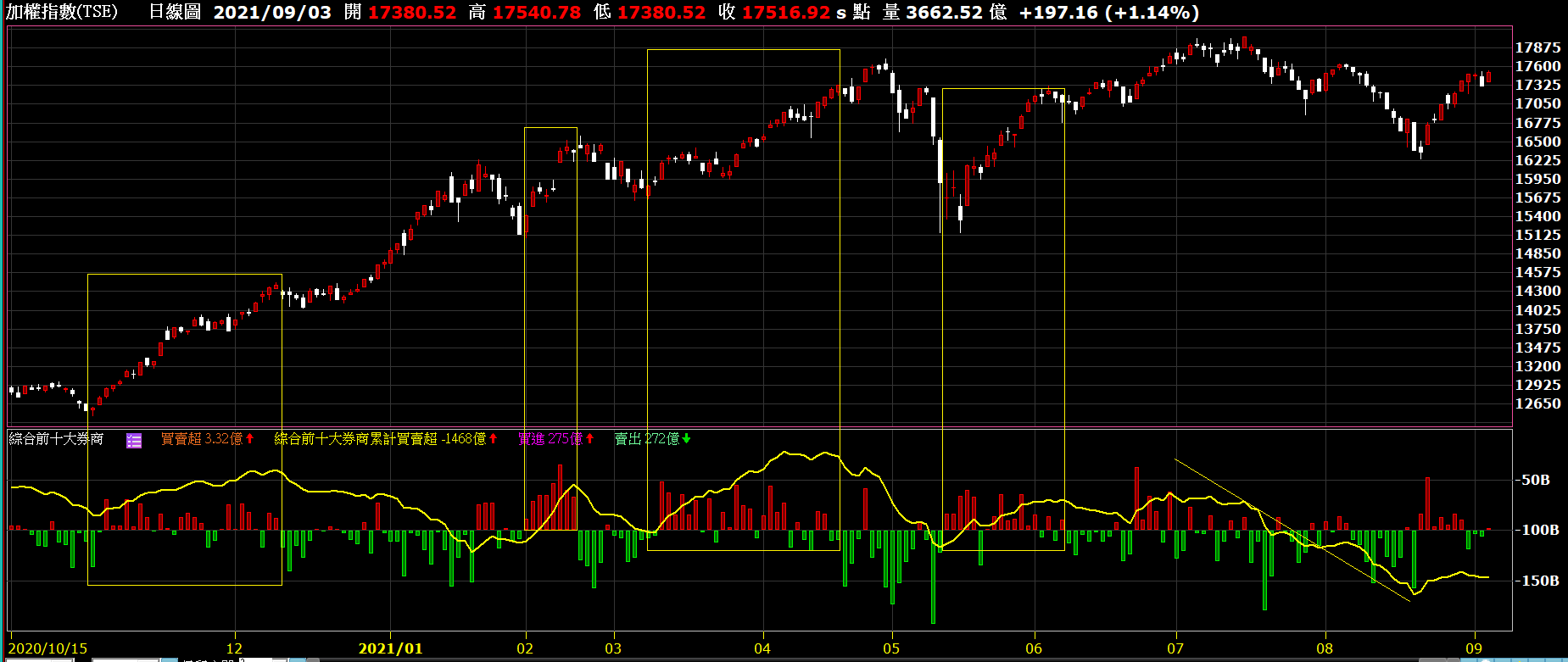Click the 賣出 272億 legend text
The width and height of the screenshot is (1568, 662).
point(646,439)
